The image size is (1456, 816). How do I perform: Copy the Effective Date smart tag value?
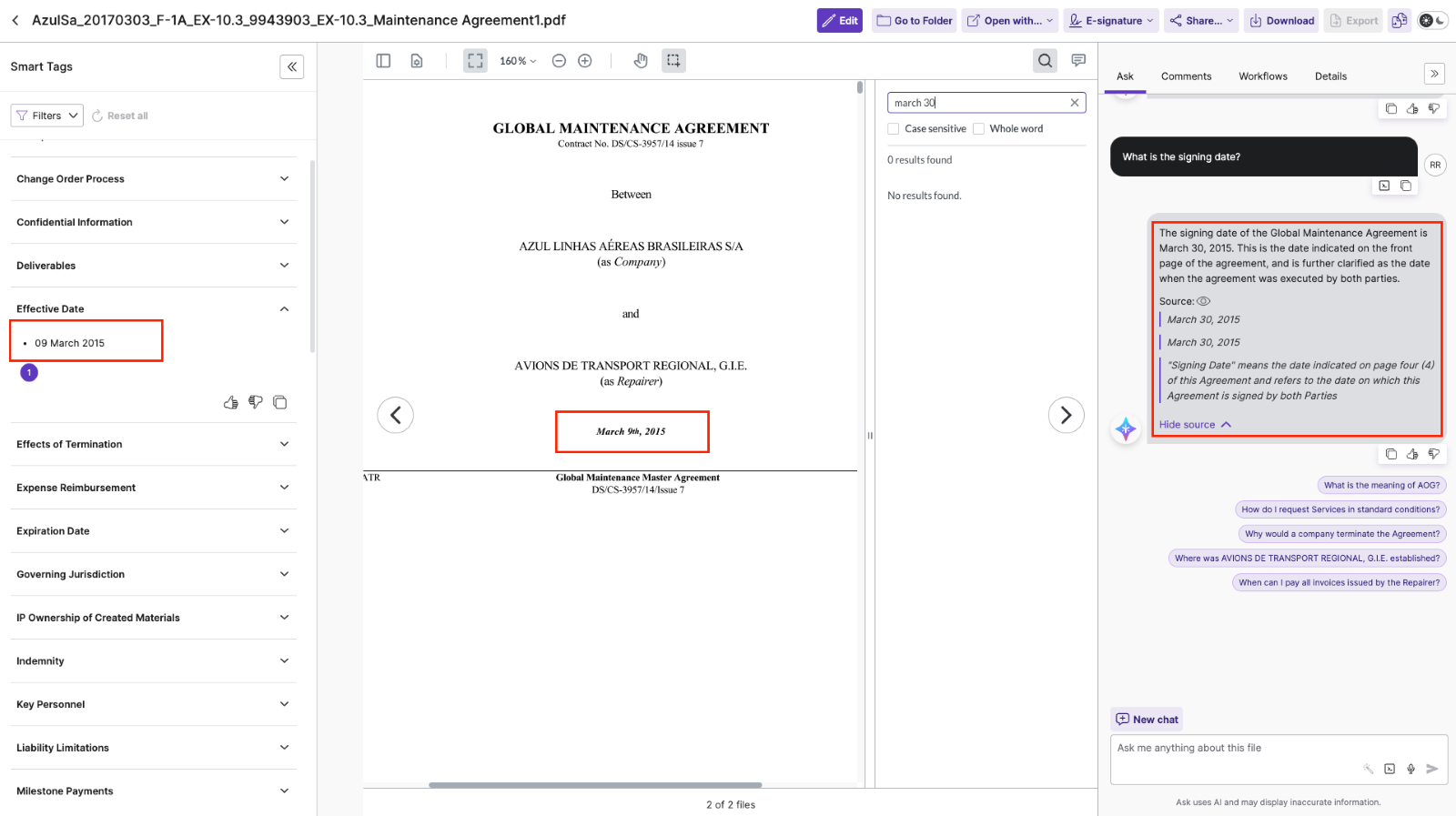pyautogui.click(x=280, y=402)
